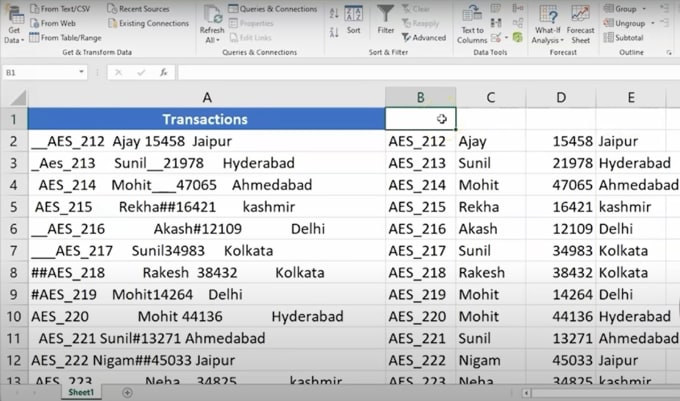Select the column A header
This screenshot has width=680, height=401.
(206, 96)
